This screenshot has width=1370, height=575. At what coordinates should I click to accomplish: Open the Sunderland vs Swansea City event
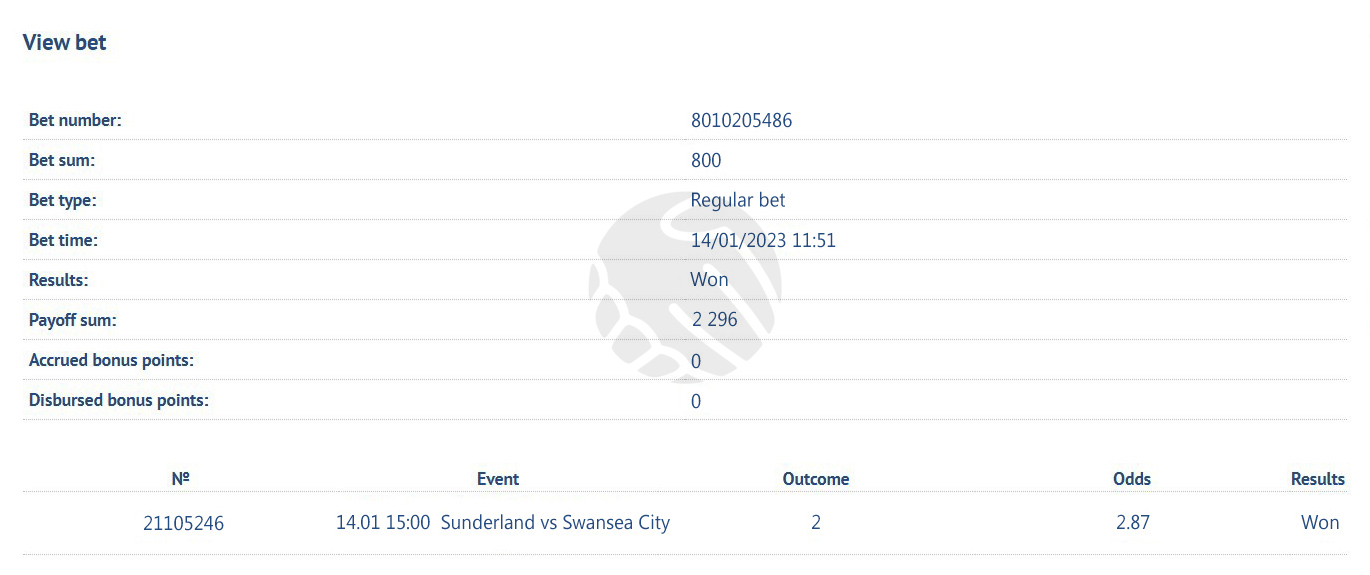click(555, 522)
